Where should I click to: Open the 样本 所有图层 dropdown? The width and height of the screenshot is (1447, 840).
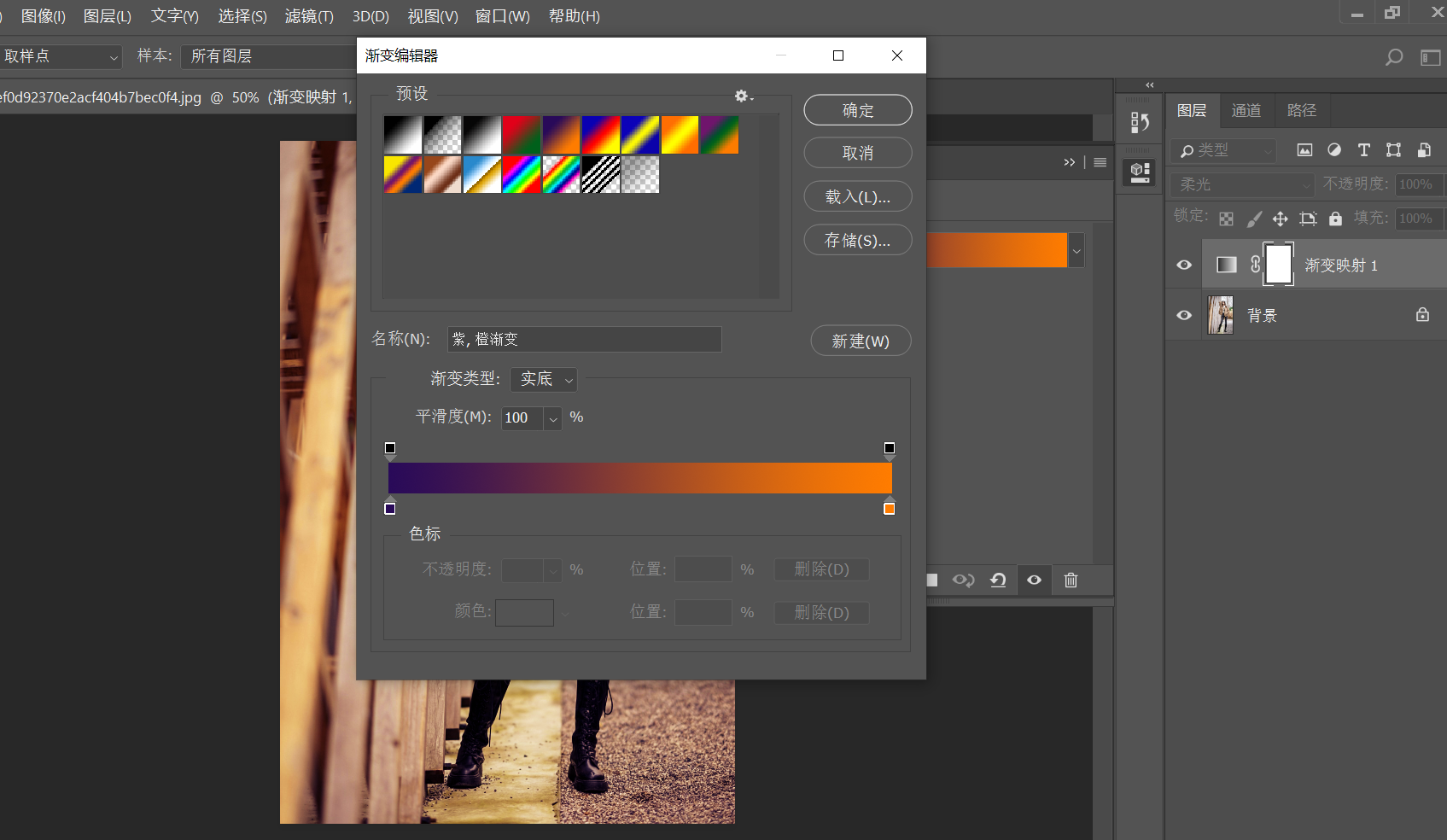(266, 56)
